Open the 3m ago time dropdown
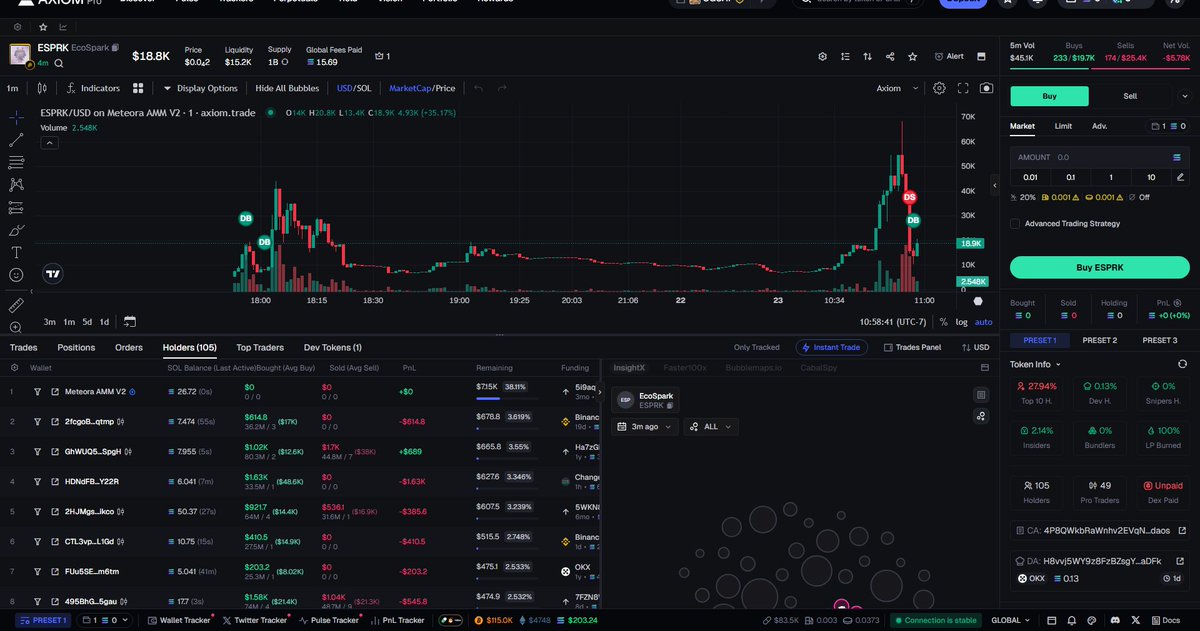This screenshot has width=1200, height=631. point(645,426)
